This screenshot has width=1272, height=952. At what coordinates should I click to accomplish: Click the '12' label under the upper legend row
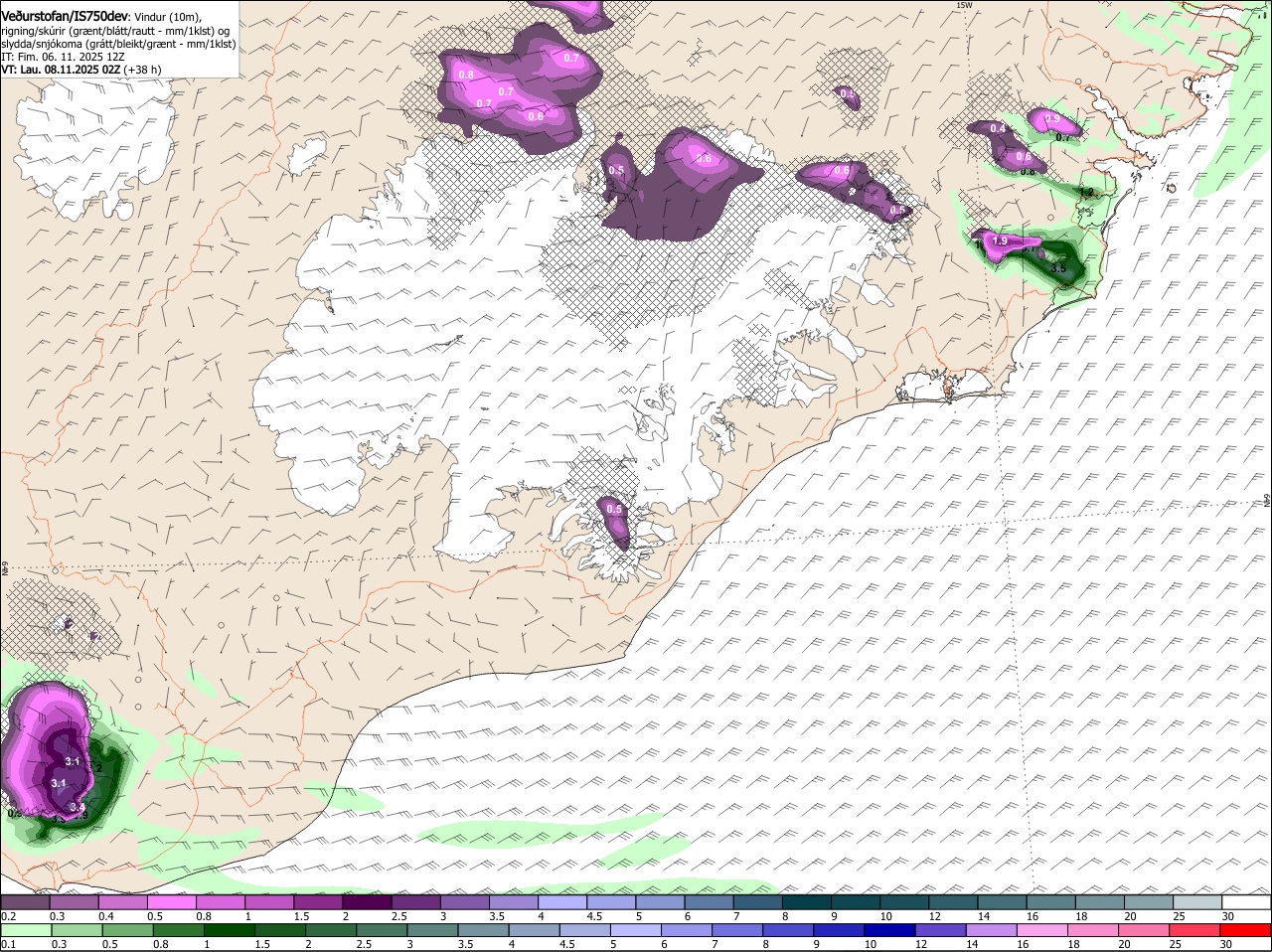click(x=935, y=916)
